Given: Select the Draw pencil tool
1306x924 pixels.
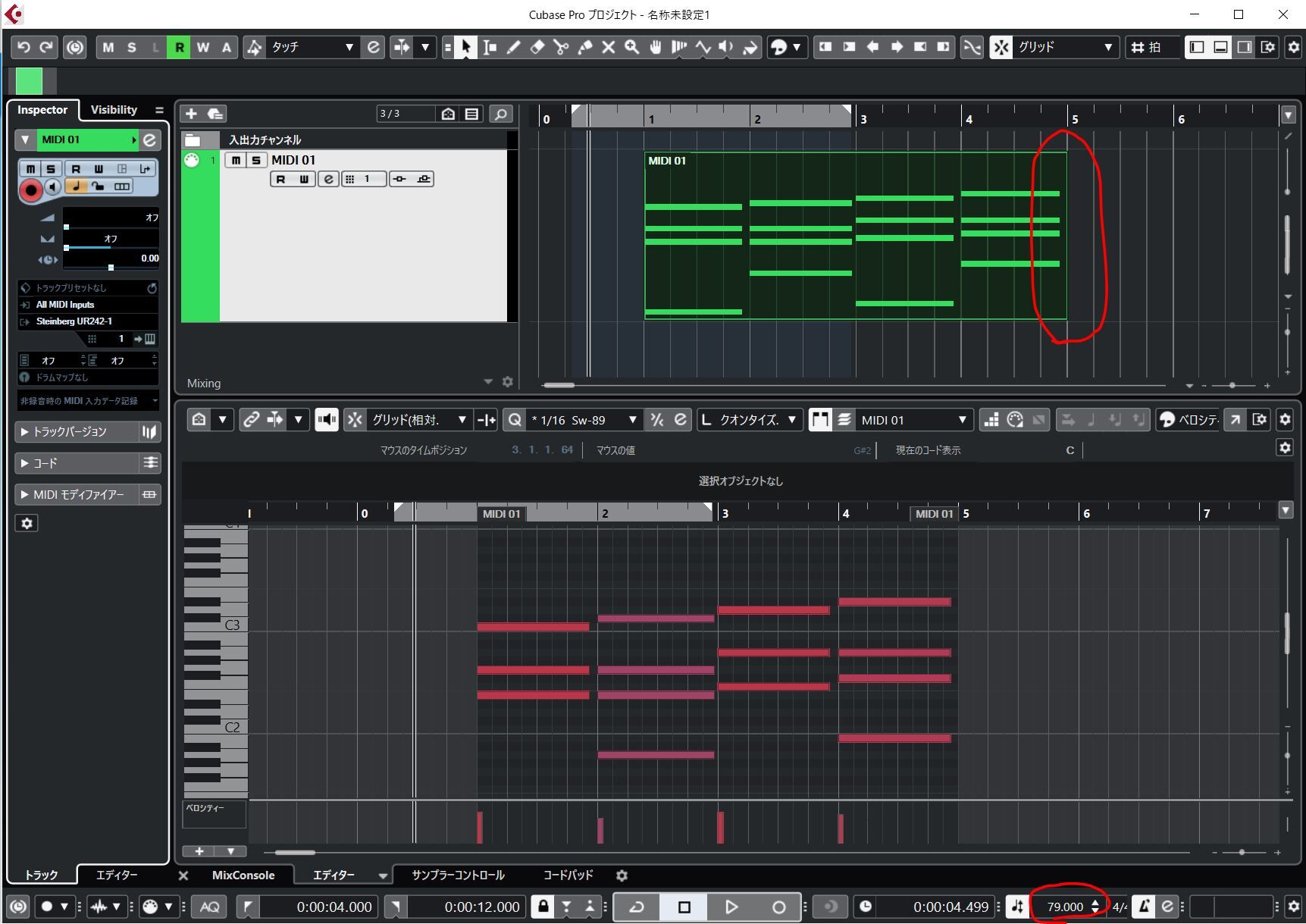Looking at the screenshot, I should pos(513,47).
